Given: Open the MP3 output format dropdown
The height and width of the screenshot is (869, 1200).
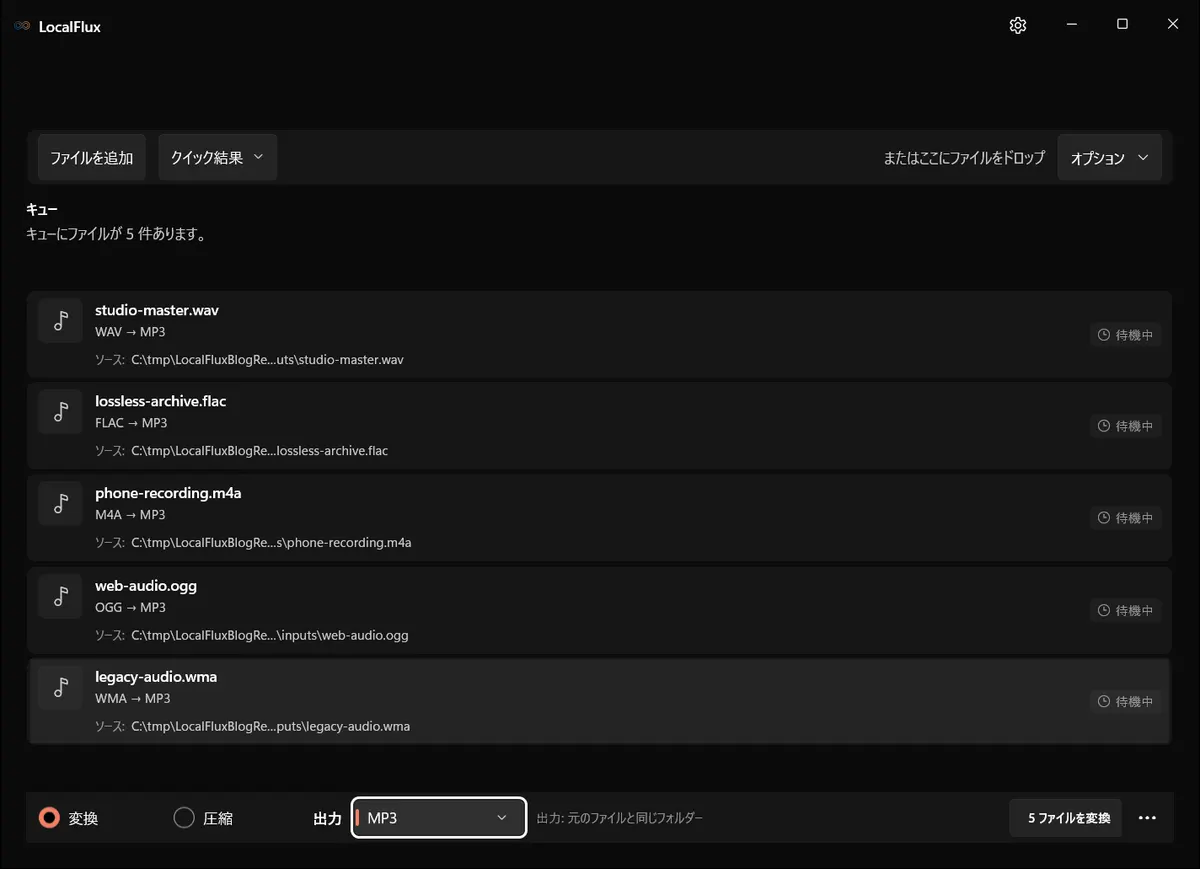Looking at the screenshot, I should click(x=439, y=818).
